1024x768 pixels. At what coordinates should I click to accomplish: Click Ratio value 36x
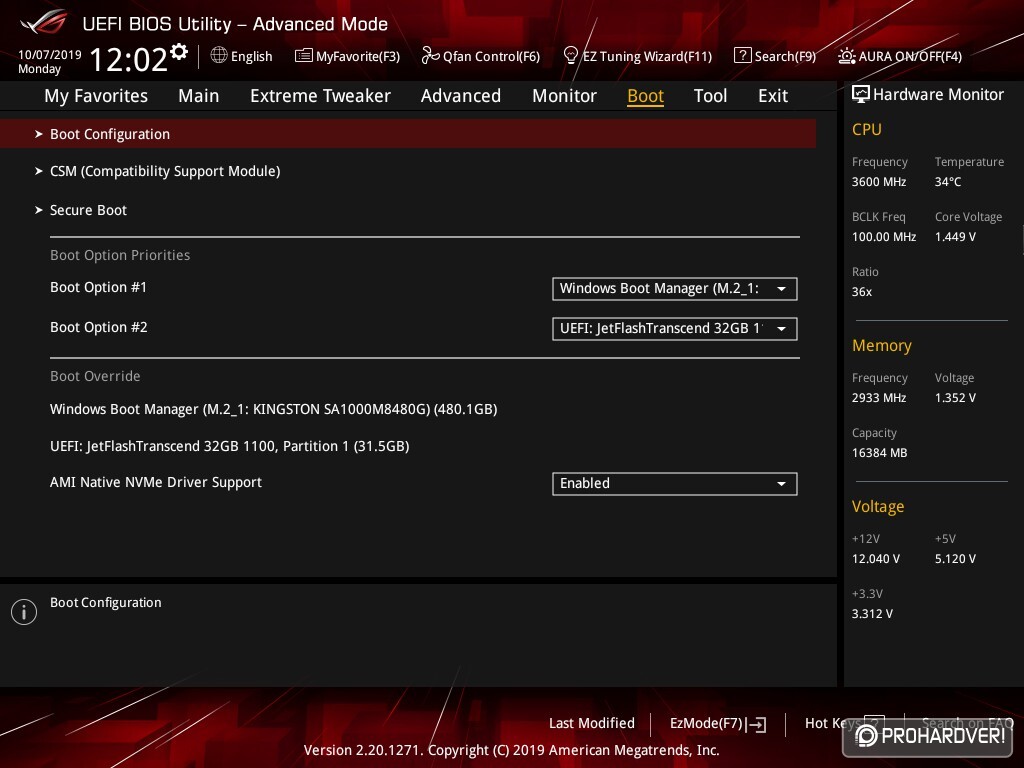point(861,292)
